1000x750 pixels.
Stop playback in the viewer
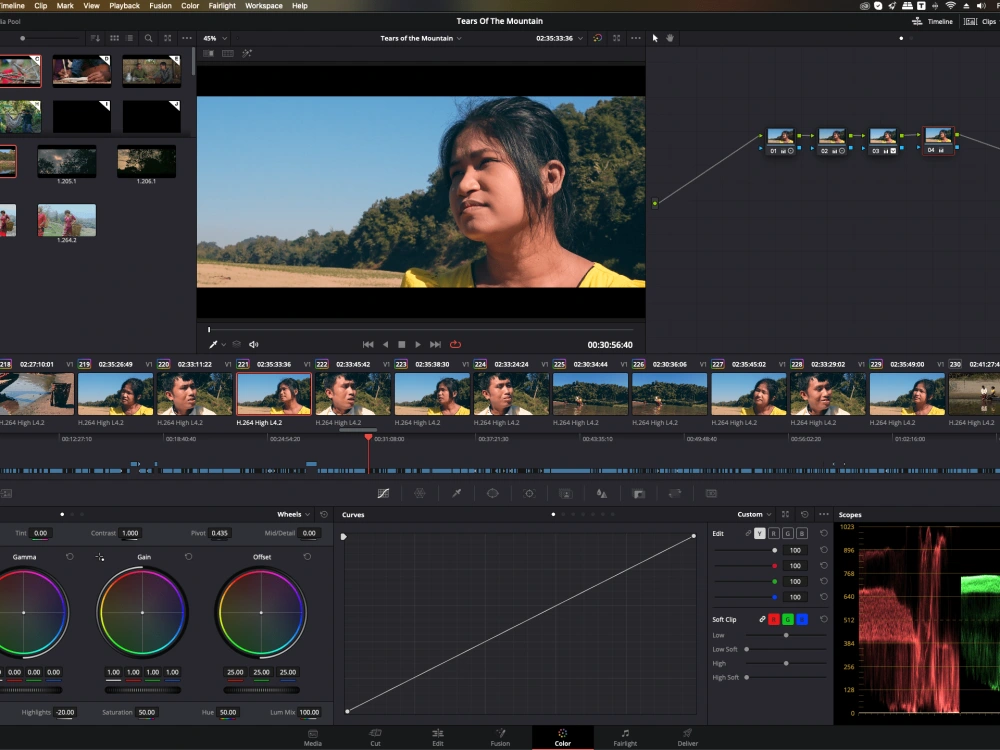(x=402, y=344)
